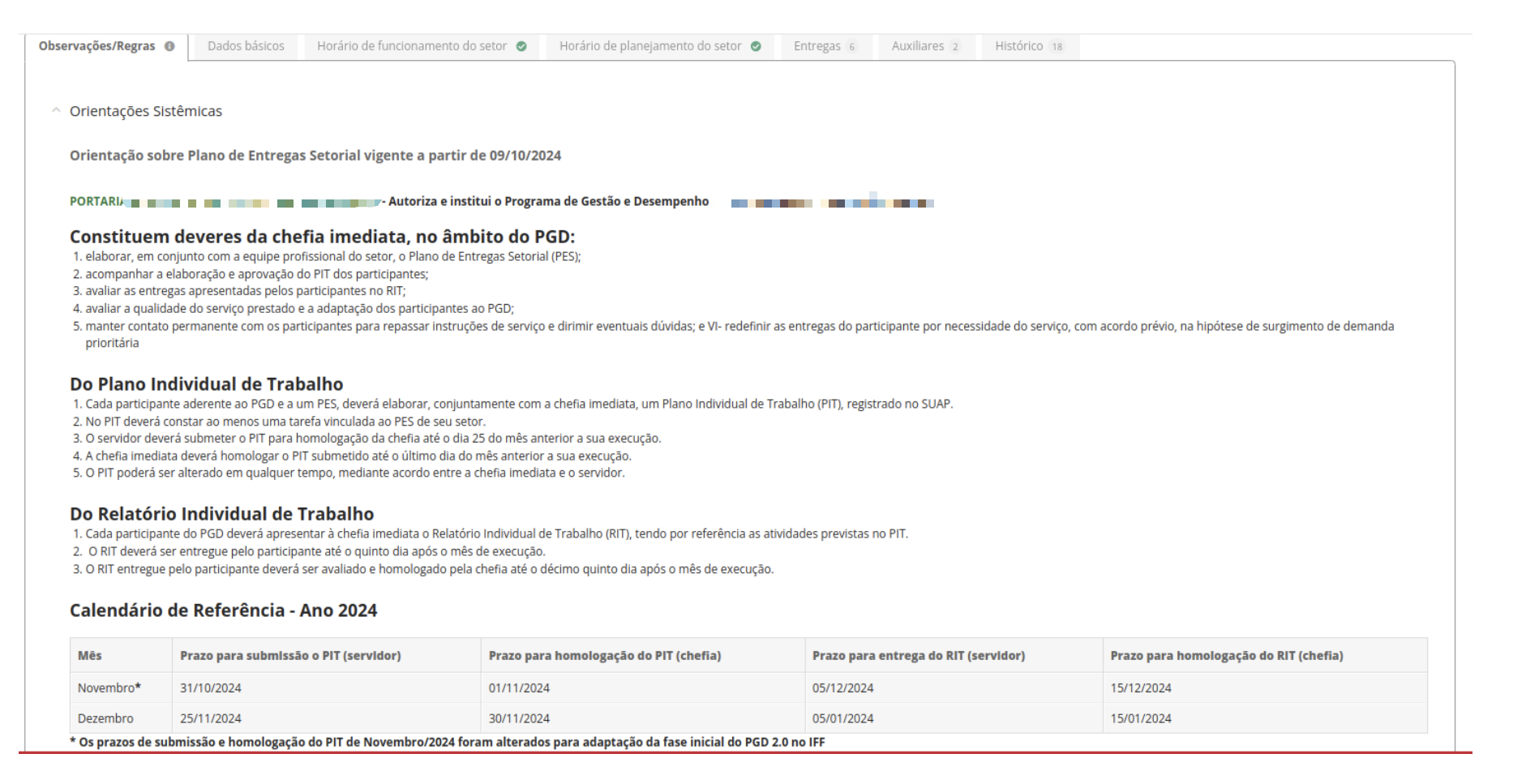Click the 25/11/2024 cell in Dezembro row
Screen dimensions: 1526x784
coord(211,718)
